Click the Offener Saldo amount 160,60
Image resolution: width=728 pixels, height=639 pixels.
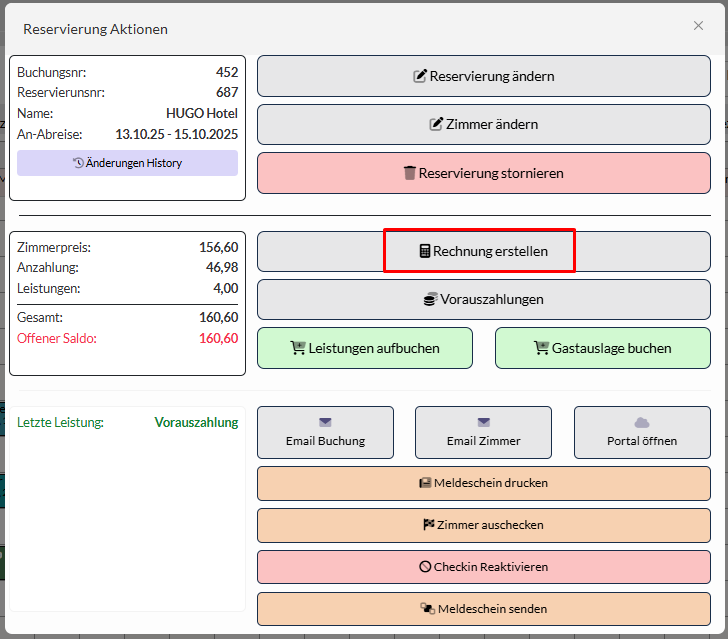click(218, 339)
